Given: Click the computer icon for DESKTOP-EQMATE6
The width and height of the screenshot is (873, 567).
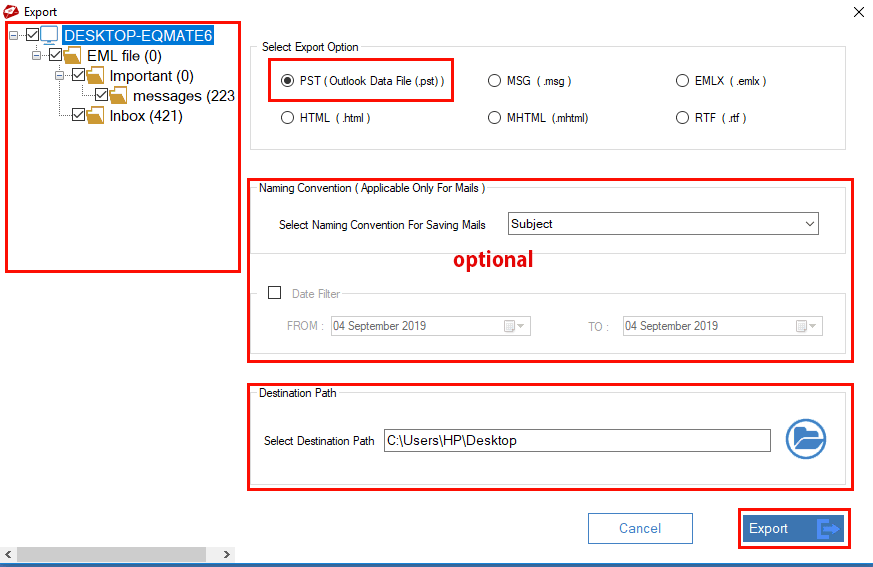Looking at the screenshot, I should coord(50,35).
